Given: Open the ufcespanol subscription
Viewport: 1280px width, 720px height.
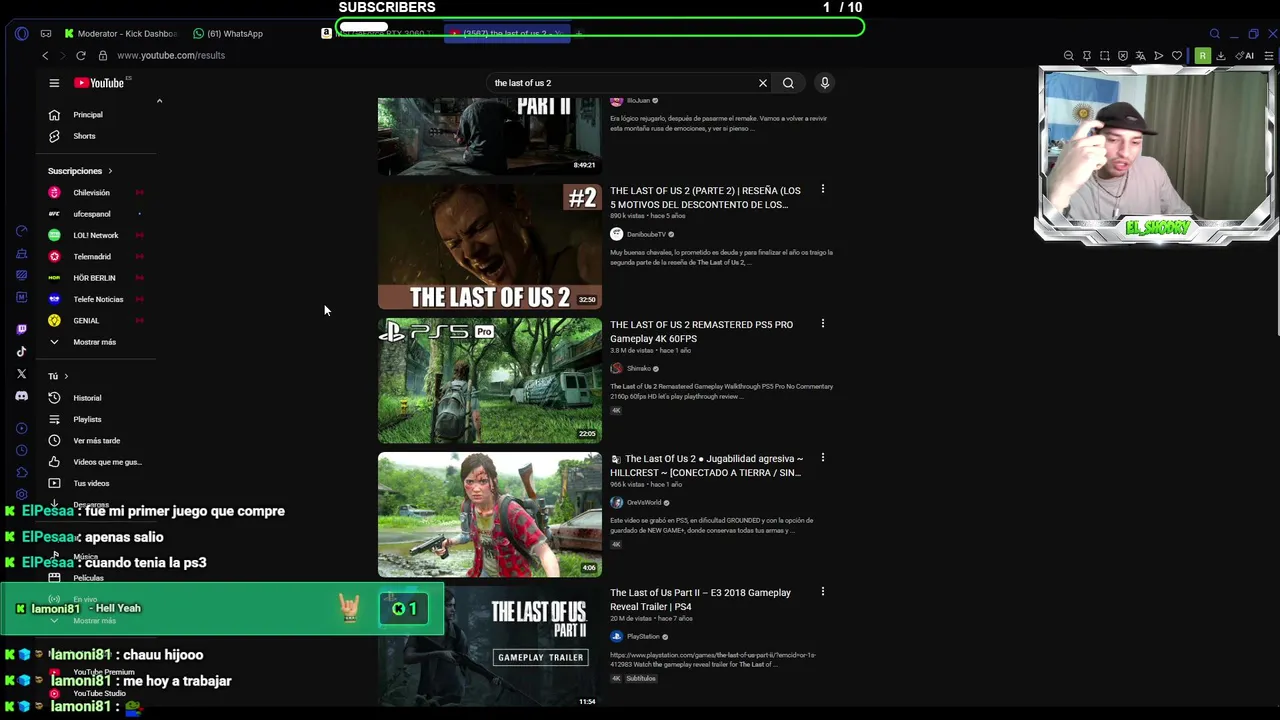Looking at the screenshot, I should pos(92,214).
